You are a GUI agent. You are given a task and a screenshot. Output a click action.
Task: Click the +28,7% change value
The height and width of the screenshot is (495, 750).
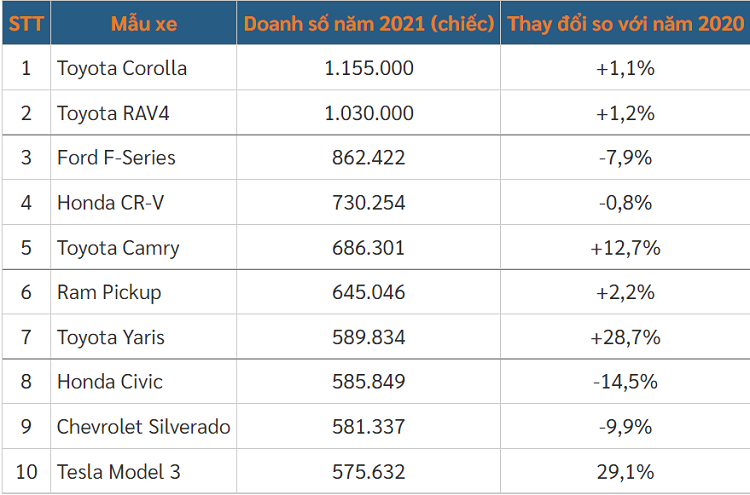pos(625,337)
